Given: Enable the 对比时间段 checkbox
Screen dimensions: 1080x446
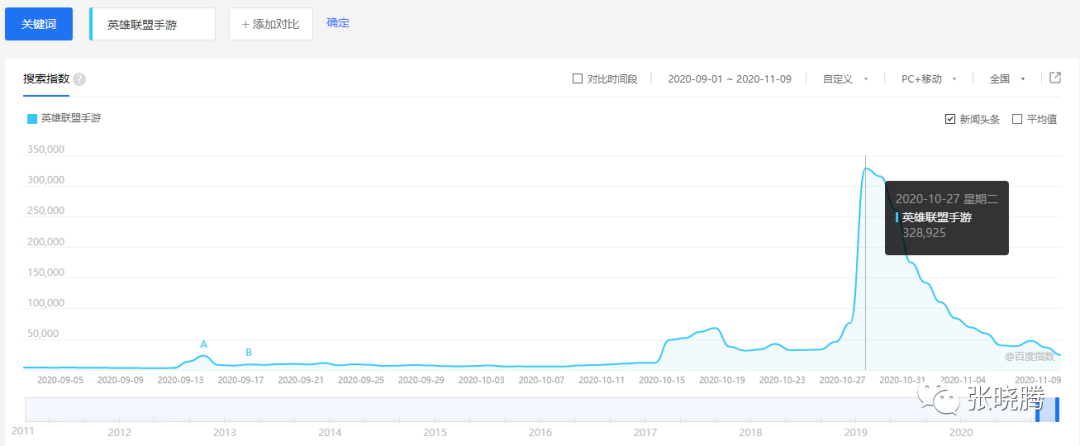Looking at the screenshot, I should 577,79.
